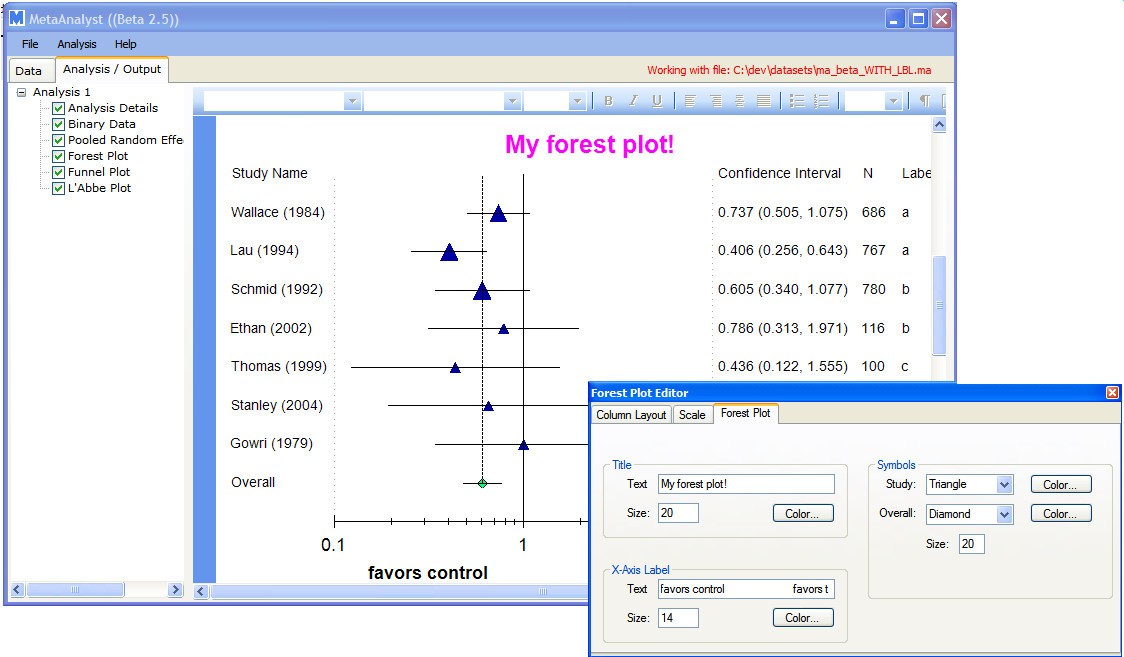Toggle the Funnel Plot checkbox
Screen dimensions: 1124x657
pyautogui.click(x=59, y=172)
